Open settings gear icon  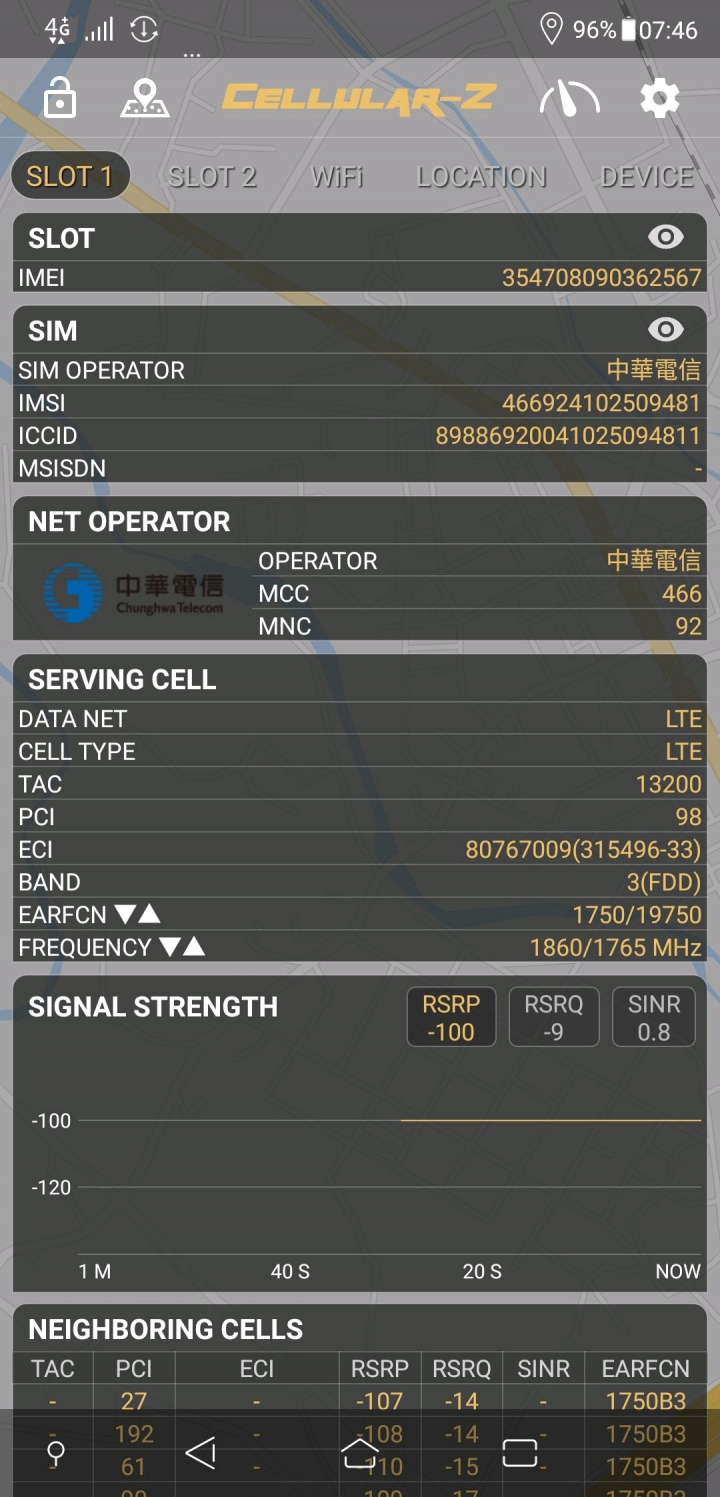pyautogui.click(x=660, y=99)
